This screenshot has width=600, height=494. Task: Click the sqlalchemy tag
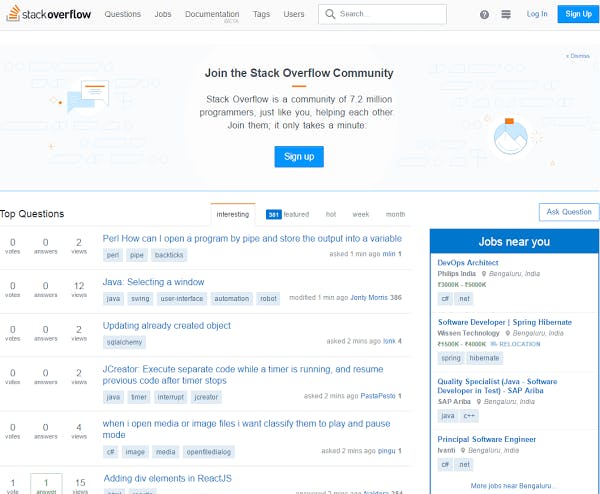124,342
